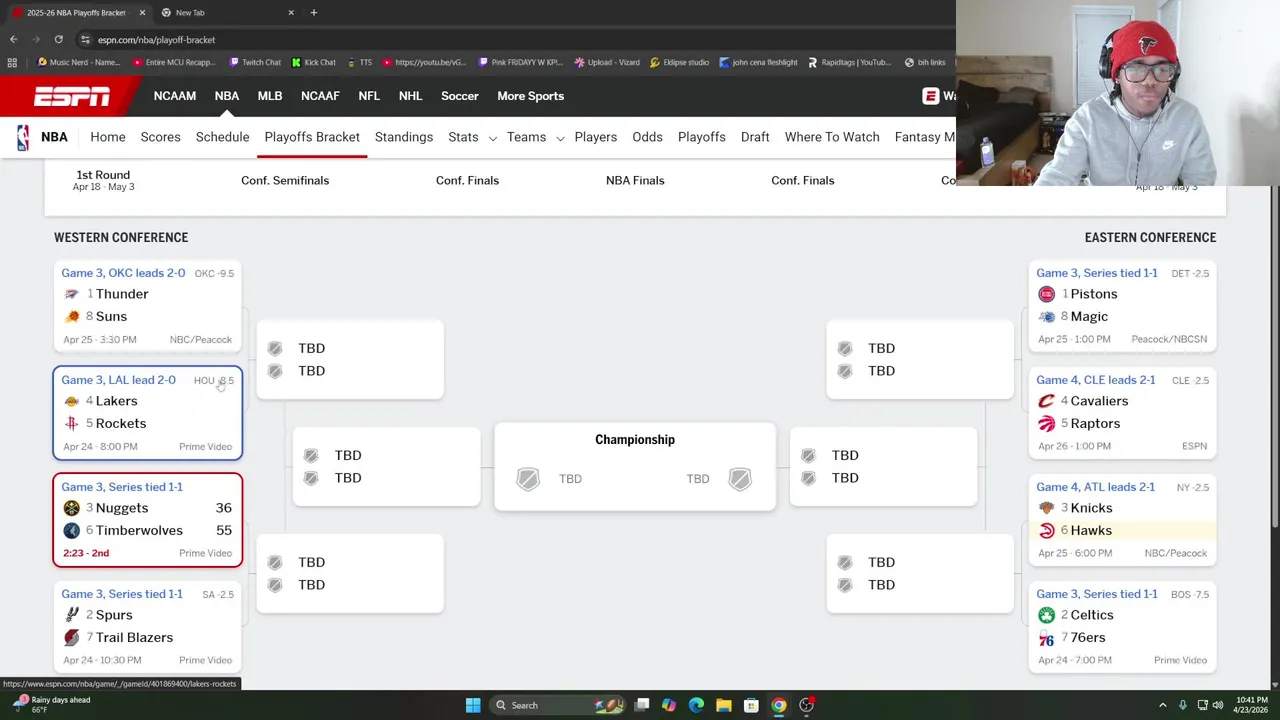
Task: Click the browser back arrow
Action: click(13, 39)
